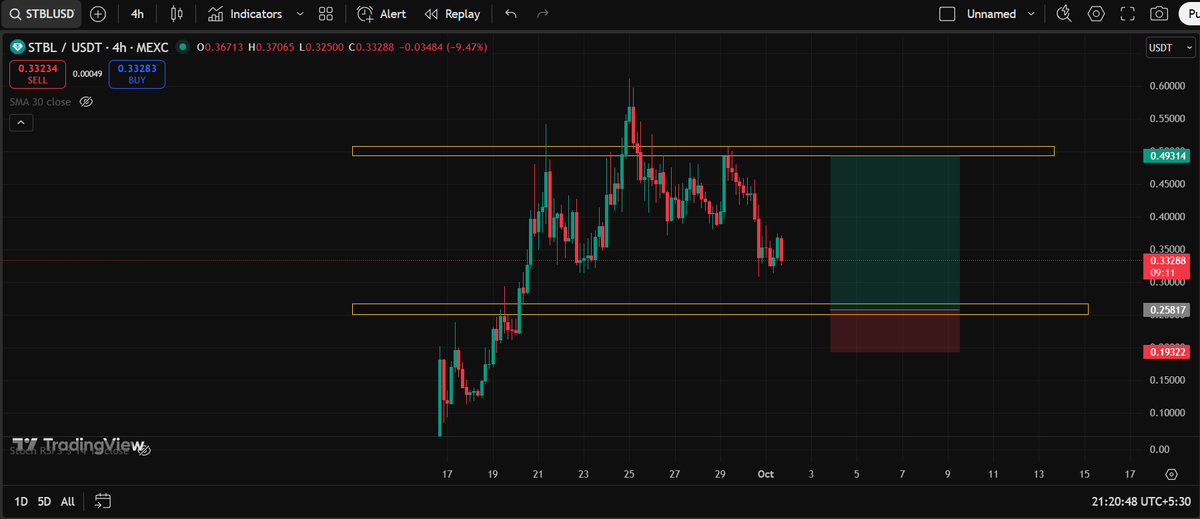Select the chart layout square icon
The width and height of the screenshot is (1200, 519).
coord(948,14)
